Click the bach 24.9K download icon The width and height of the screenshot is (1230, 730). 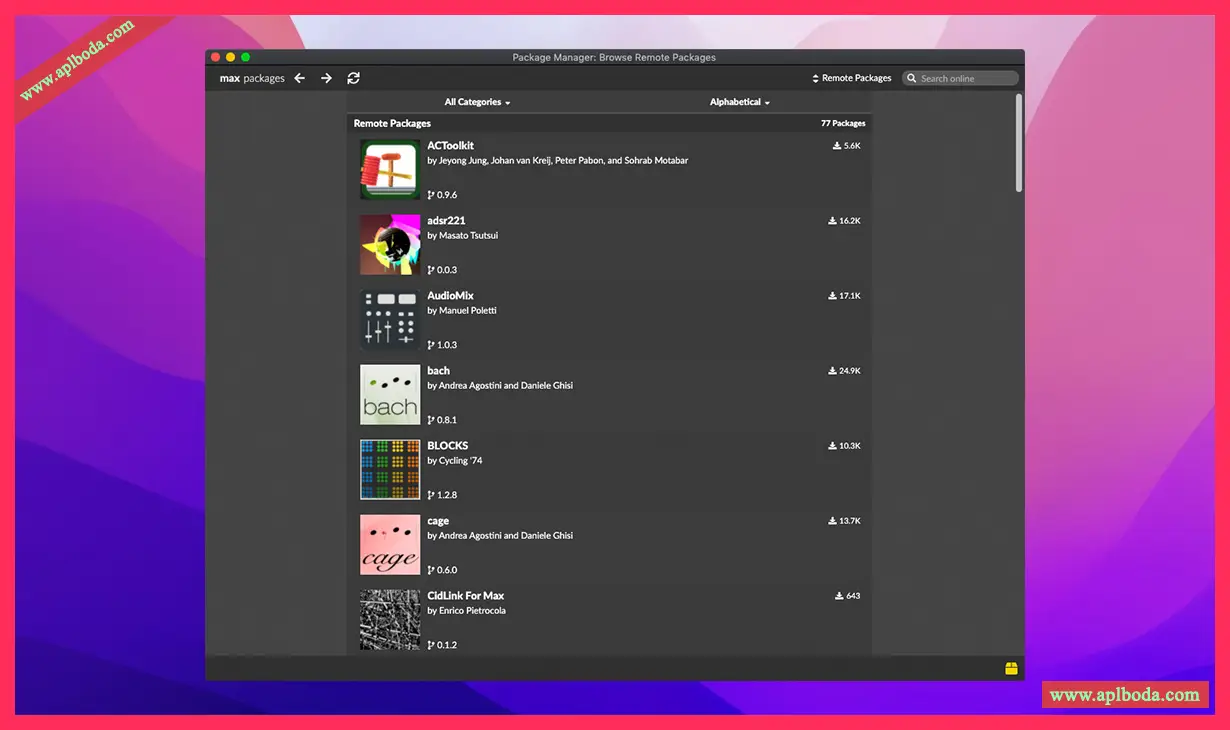[x=832, y=371]
